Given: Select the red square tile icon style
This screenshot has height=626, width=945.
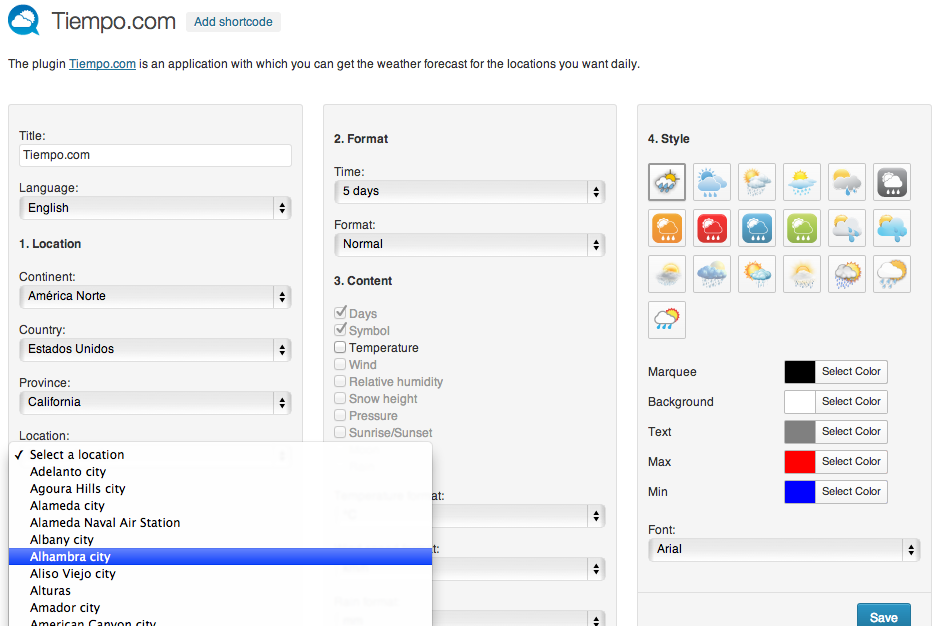Looking at the screenshot, I should coord(712,228).
